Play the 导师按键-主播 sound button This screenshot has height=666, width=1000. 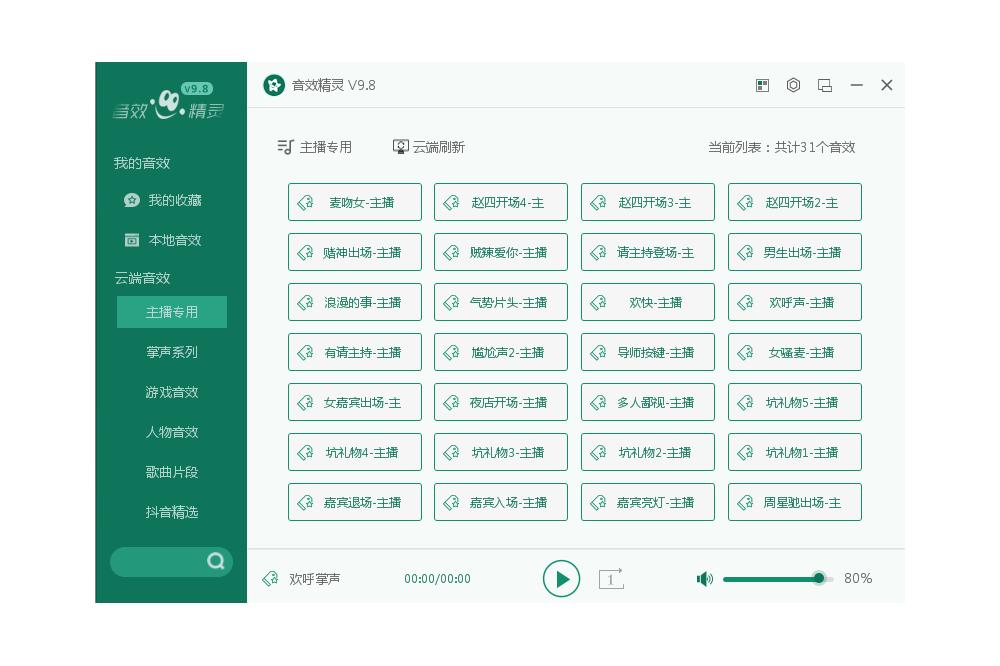pyautogui.click(x=647, y=352)
